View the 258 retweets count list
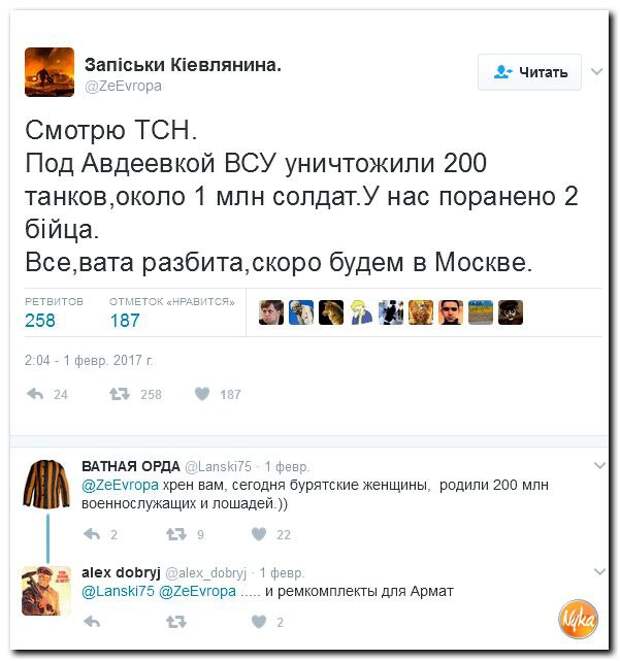Image resolution: width=620 pixels, height=661 pixels. click(x=40, y=320)
